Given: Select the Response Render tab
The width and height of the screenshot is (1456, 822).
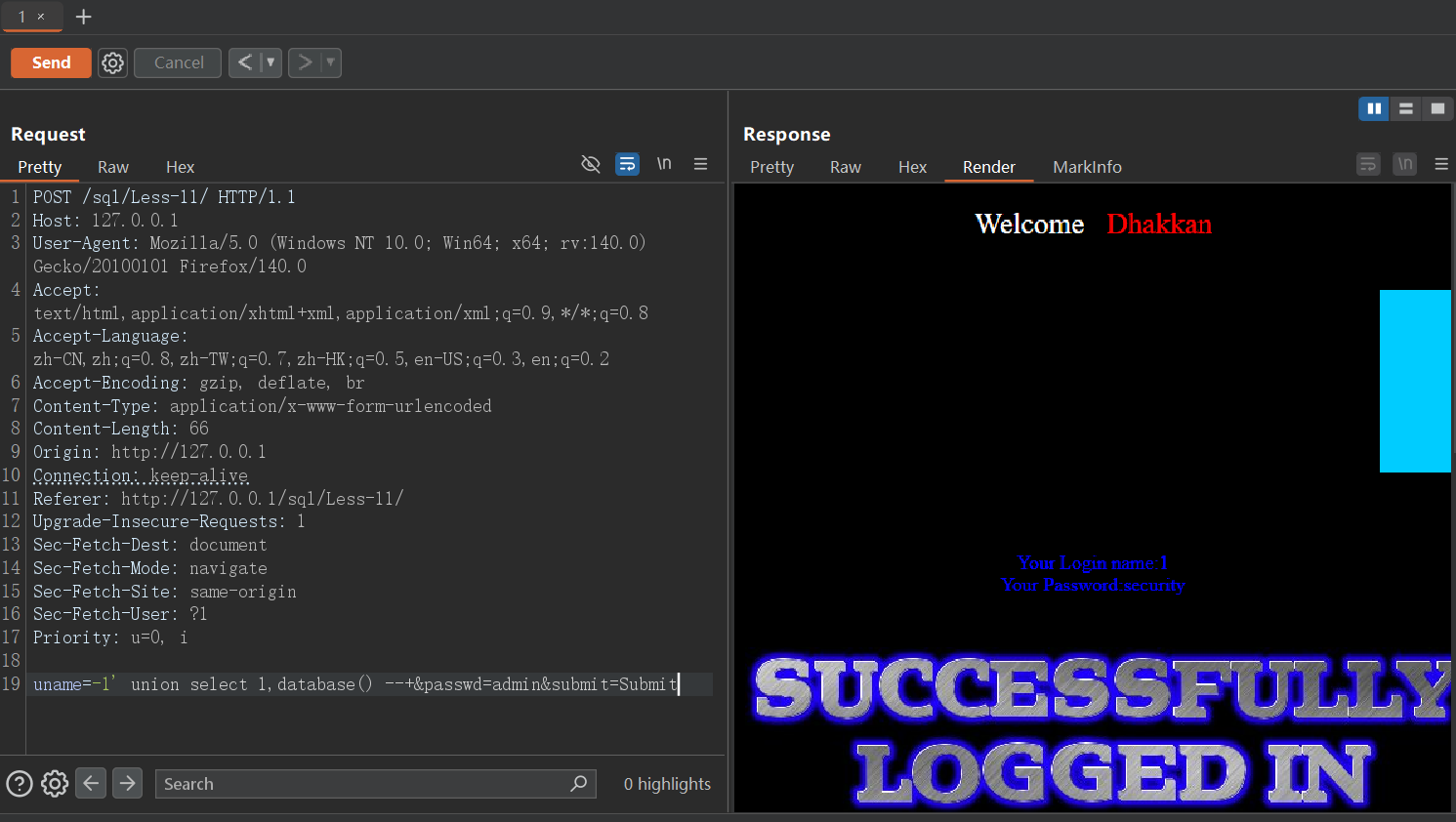Looking at the screenshot, I should tap(989, 167).
